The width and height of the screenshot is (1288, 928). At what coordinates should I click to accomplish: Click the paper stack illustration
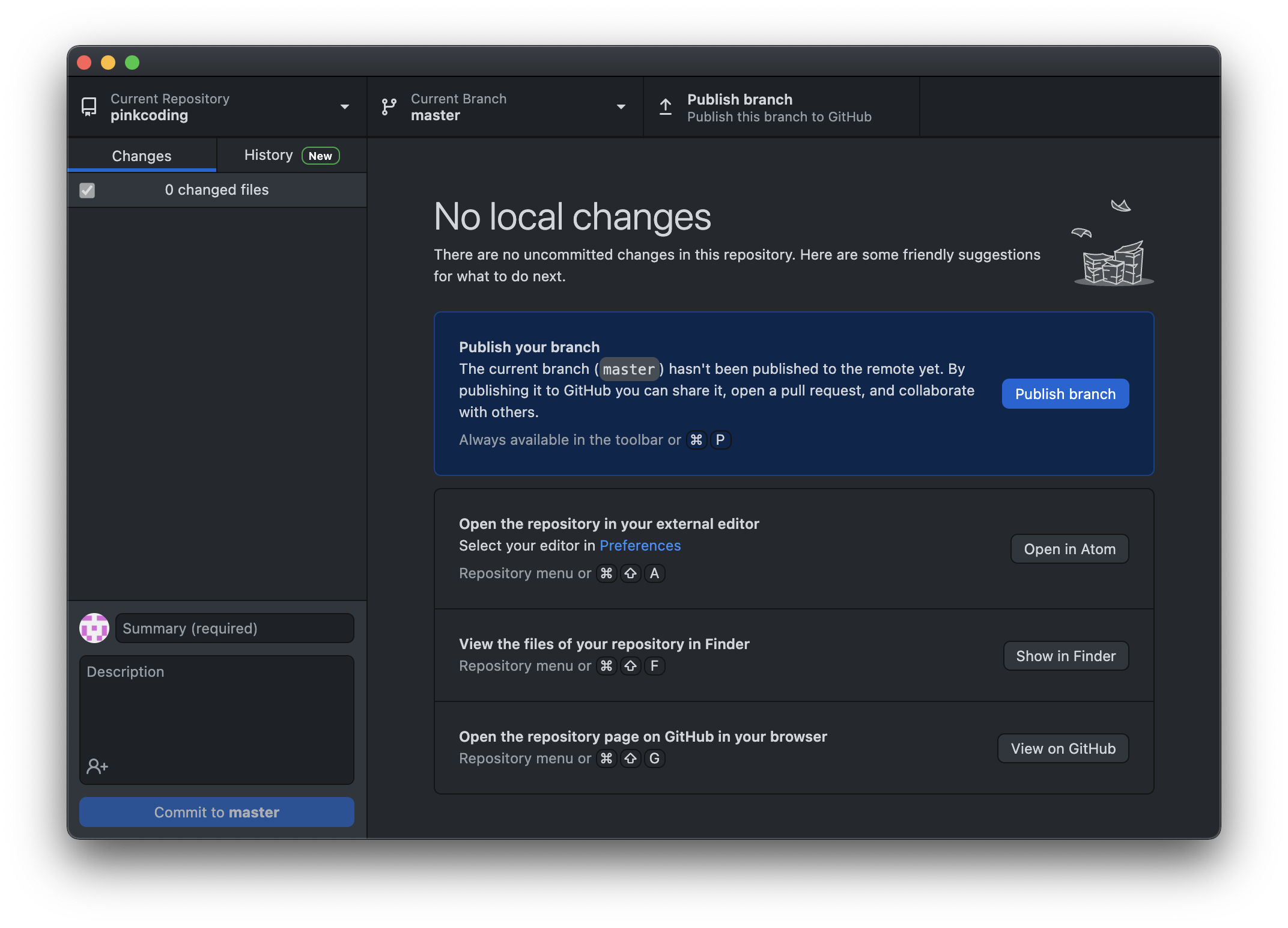coord(1113,243)
